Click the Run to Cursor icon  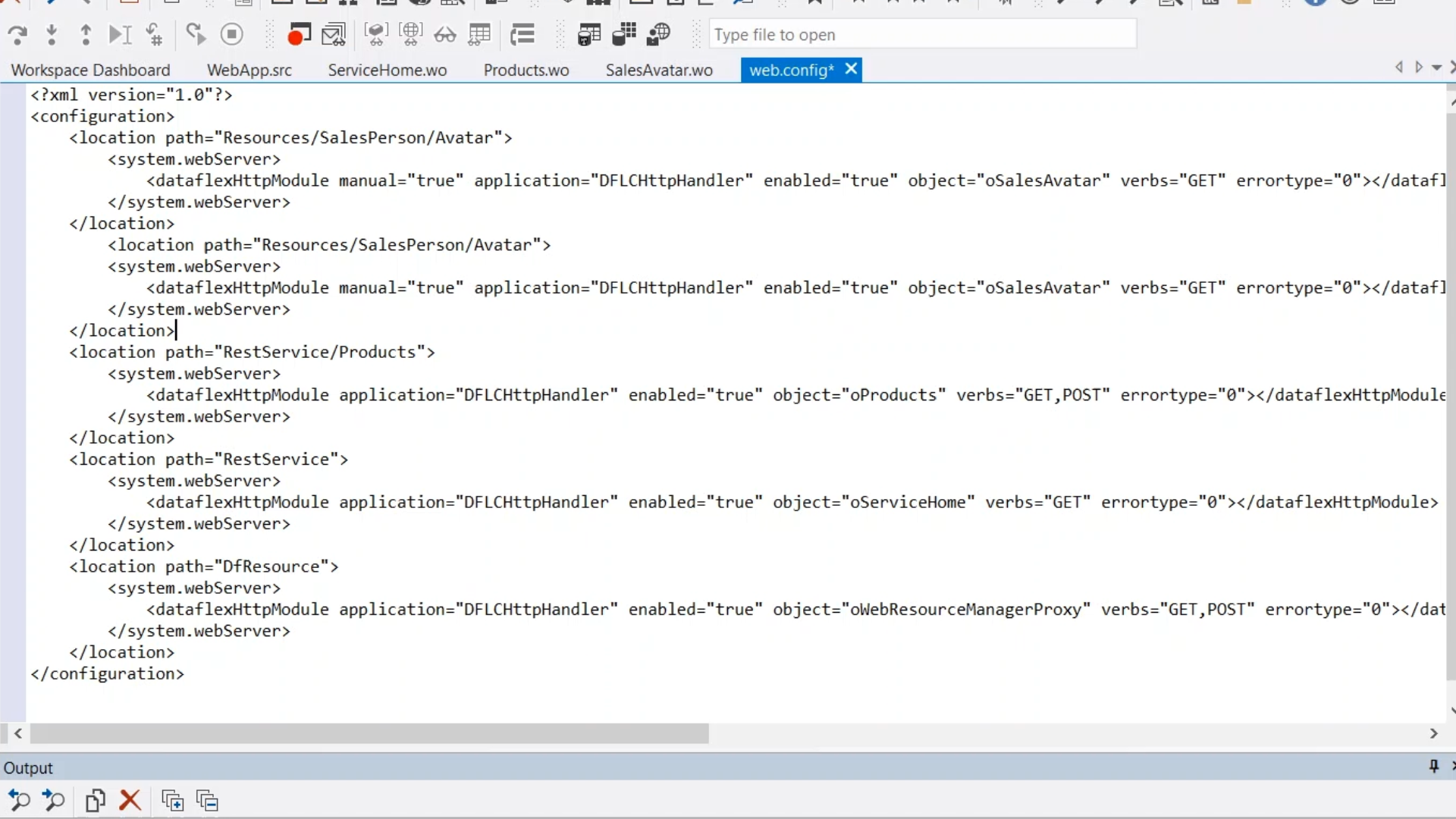(x=120, y=35)
